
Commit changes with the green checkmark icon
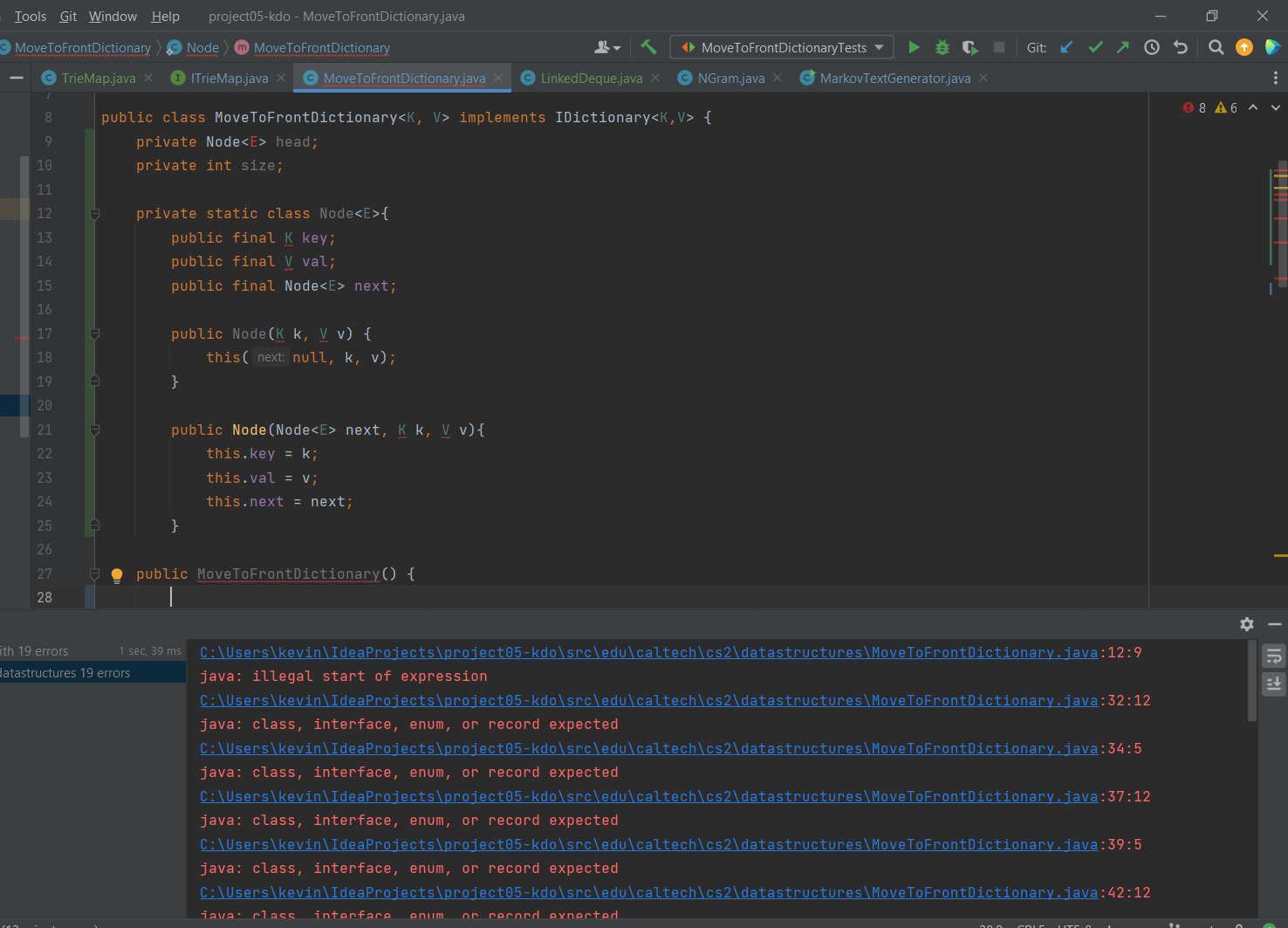coord(1095,48)
